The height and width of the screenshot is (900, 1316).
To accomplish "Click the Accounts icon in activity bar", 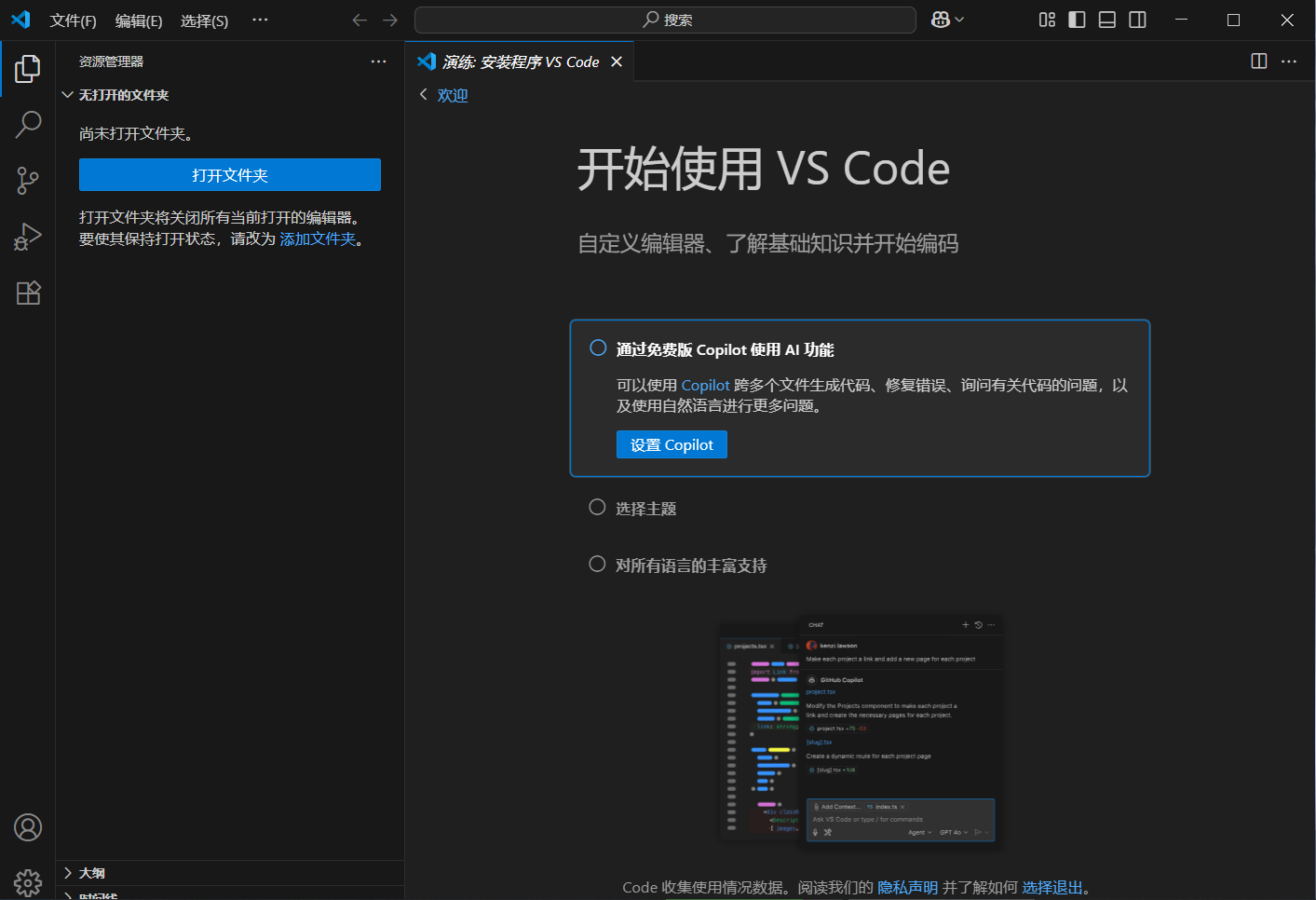I will click(27, 827).
